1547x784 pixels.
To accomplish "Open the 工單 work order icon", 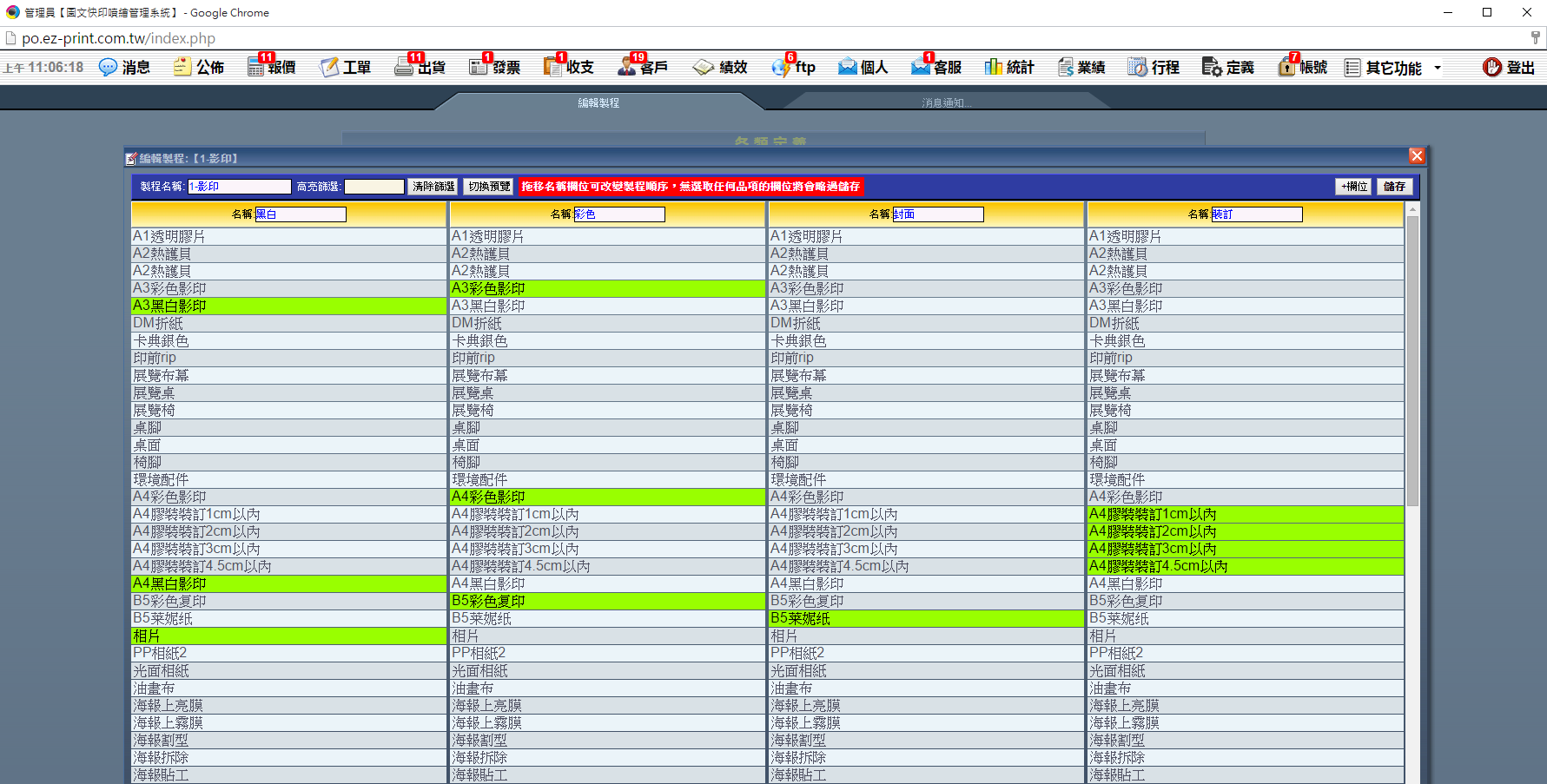I will pos(330,67).
